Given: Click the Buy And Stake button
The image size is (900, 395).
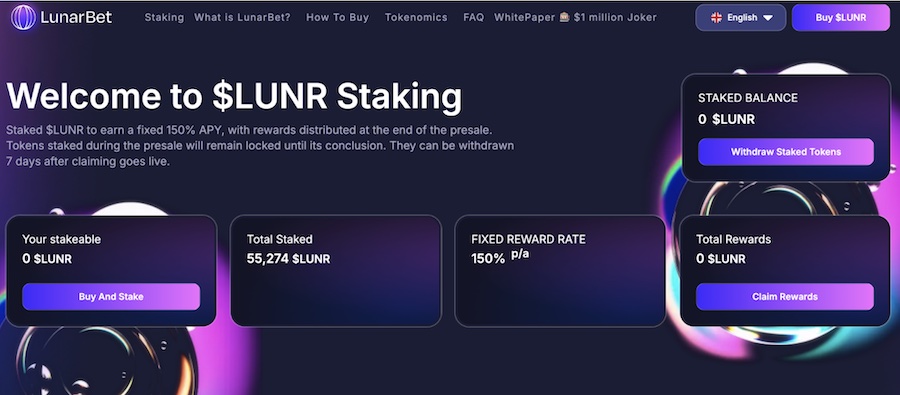Looking at the screenshot, I should pos(111,297).
